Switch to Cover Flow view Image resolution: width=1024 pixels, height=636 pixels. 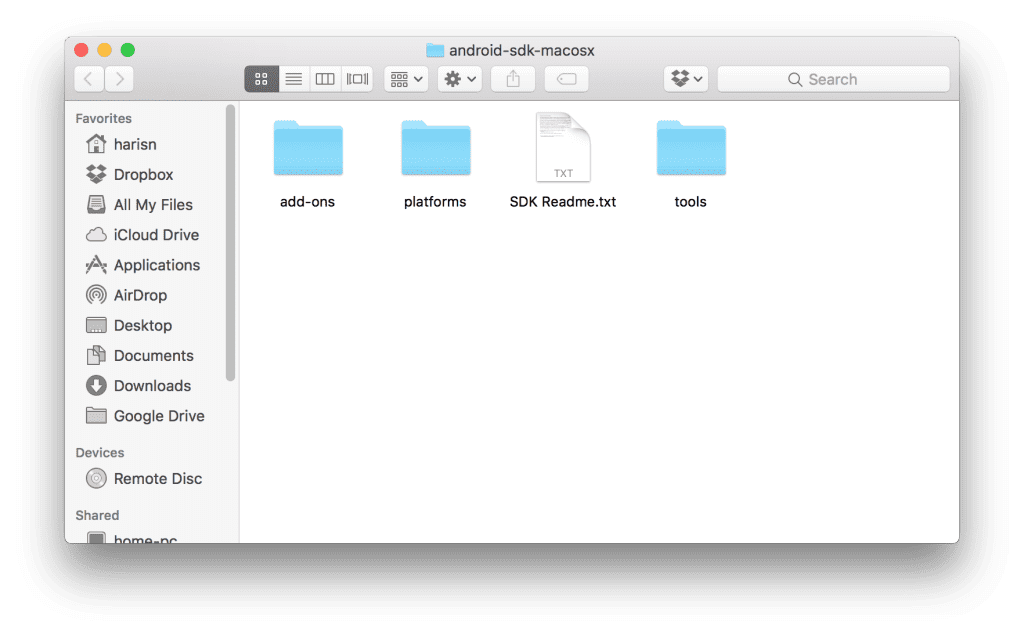click(357, 78)
